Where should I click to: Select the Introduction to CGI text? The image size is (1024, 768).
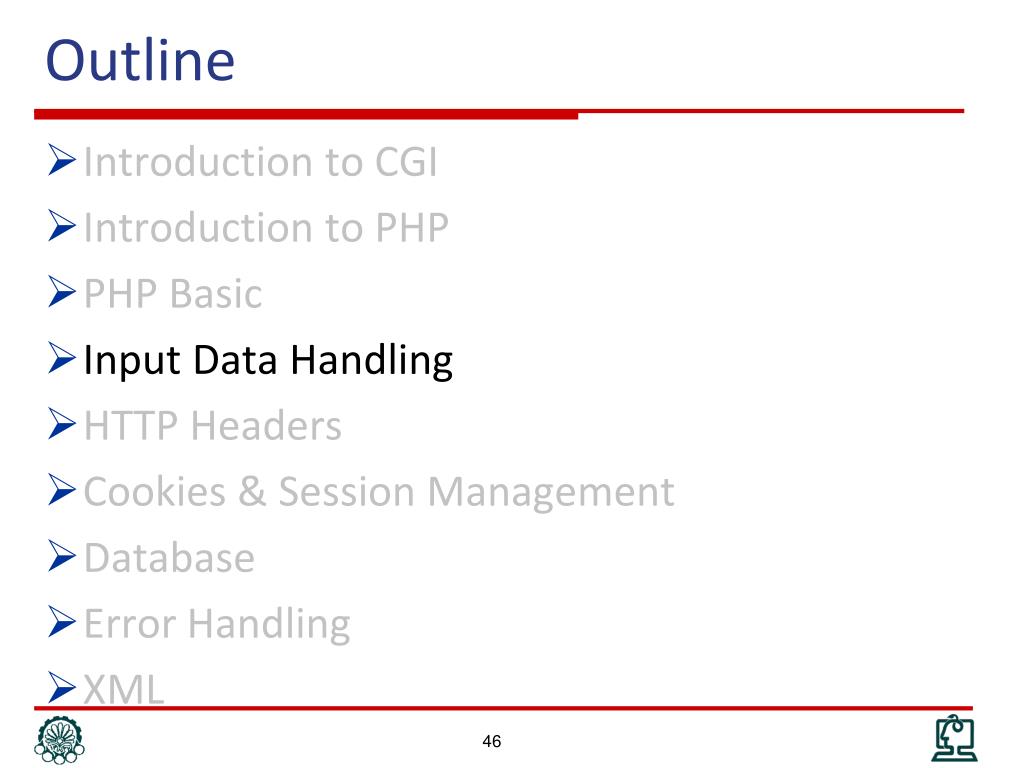pyautogui.click(x=261, y=161)
